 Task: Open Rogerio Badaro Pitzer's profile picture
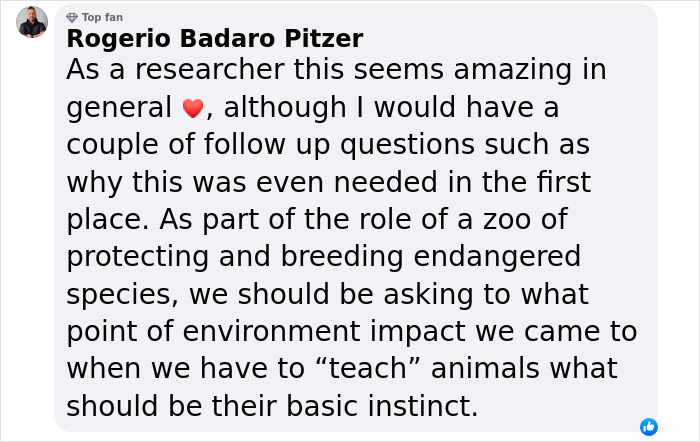pyautogui.click(x=32, y=22)
